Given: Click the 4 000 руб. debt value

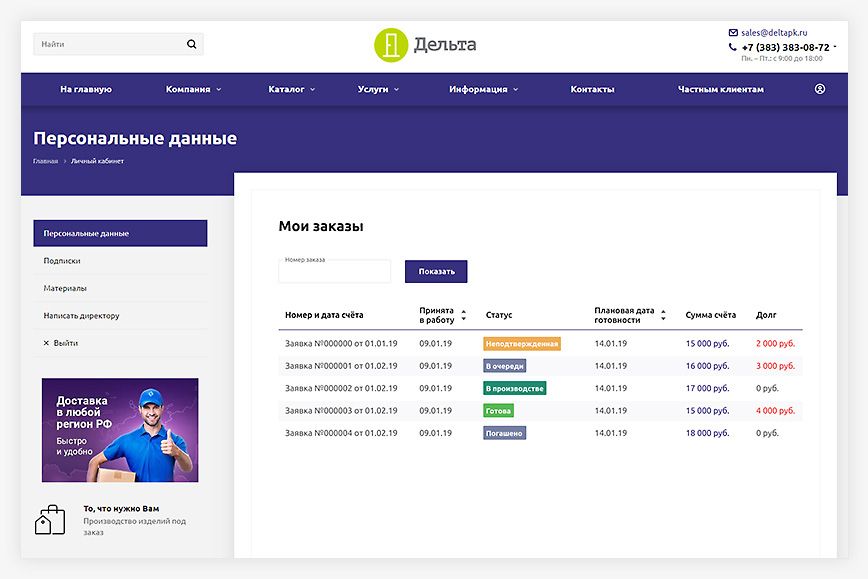Looking at the screenshot, I should [x=776, y=411].
